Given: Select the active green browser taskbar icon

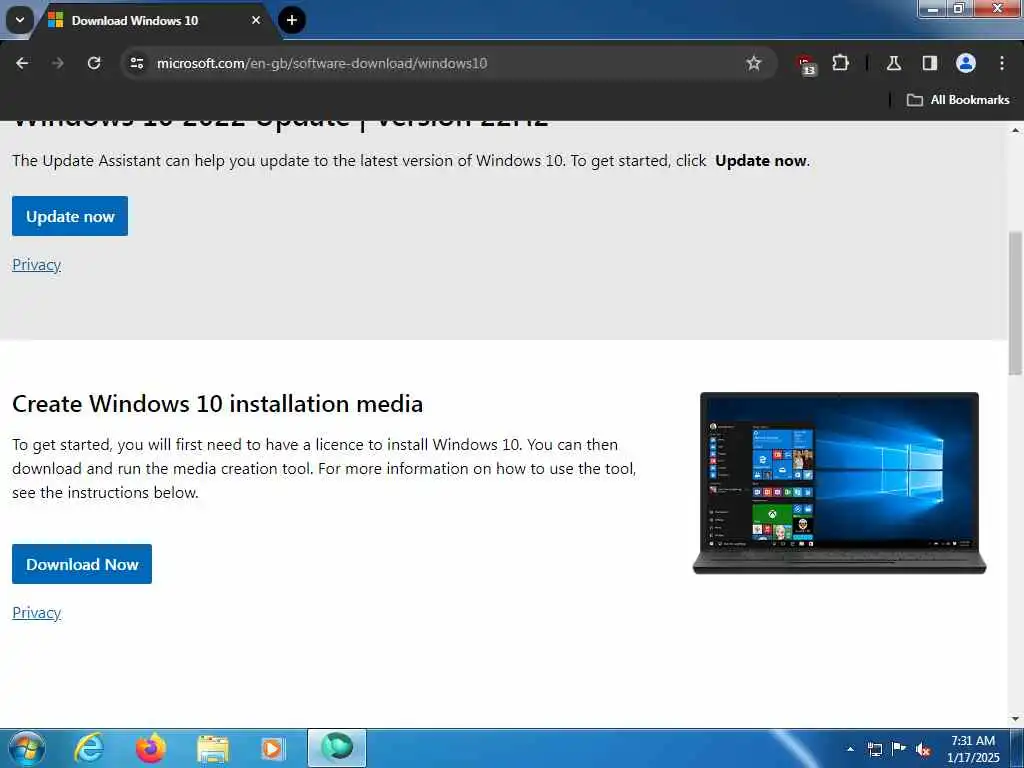Looking at the screenshot, I should [x=337, y=748].
